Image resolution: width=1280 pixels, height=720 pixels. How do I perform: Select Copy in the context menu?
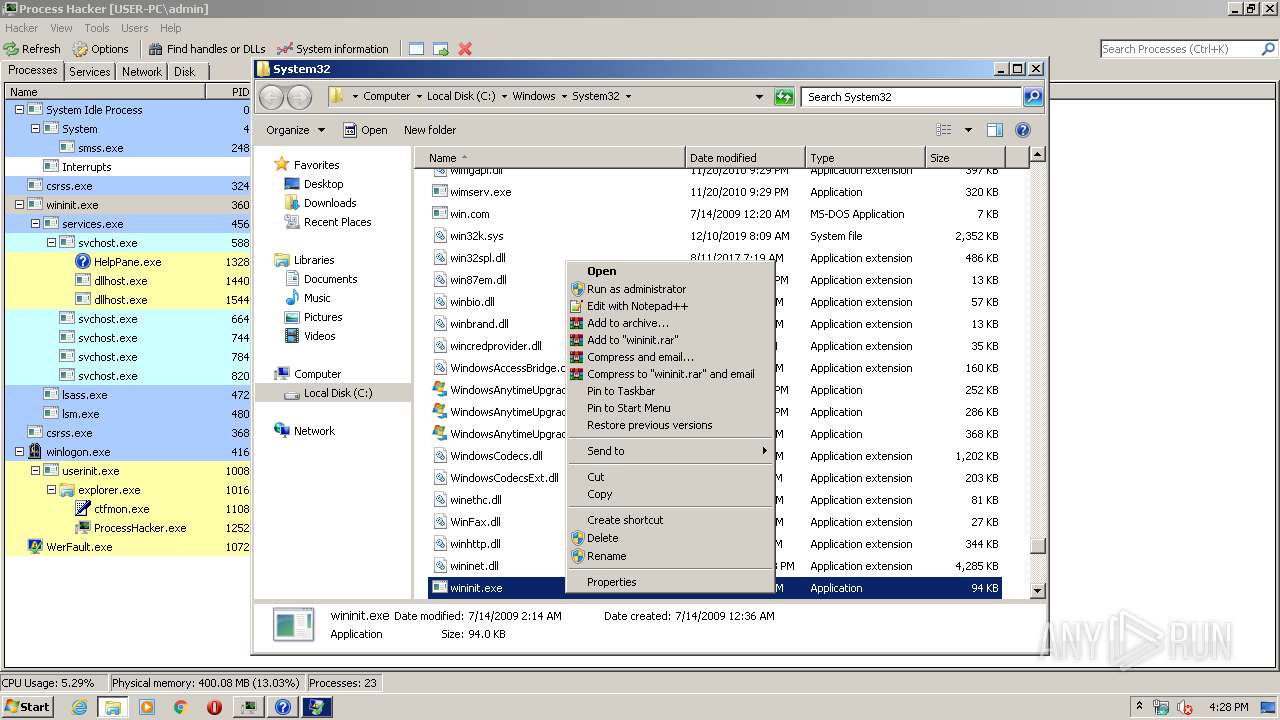point(670,494)
